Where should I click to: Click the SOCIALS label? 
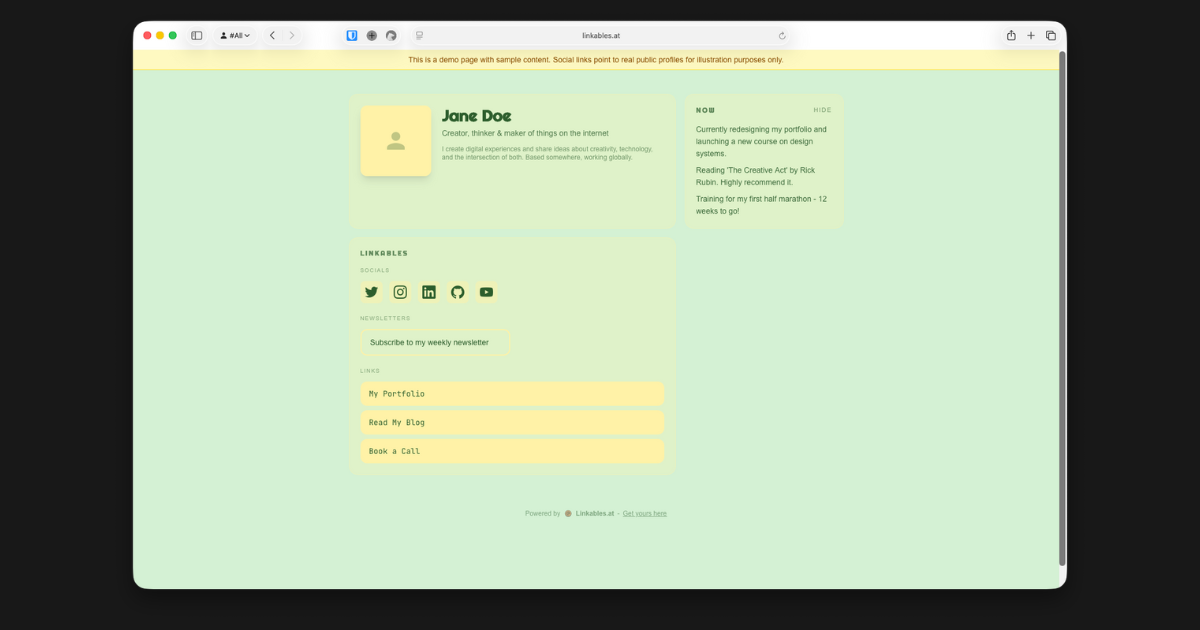pos(375,270)
